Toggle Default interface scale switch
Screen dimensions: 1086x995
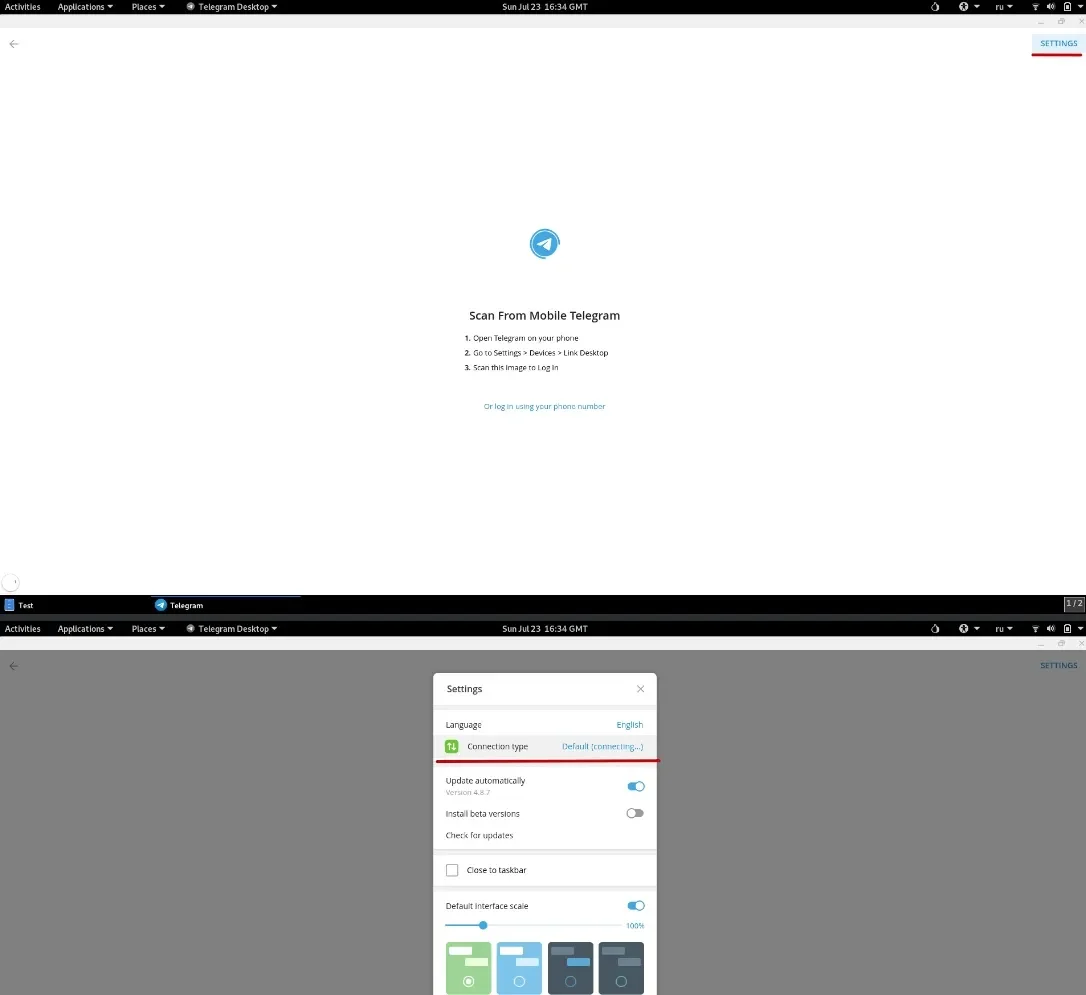(636, 906)
